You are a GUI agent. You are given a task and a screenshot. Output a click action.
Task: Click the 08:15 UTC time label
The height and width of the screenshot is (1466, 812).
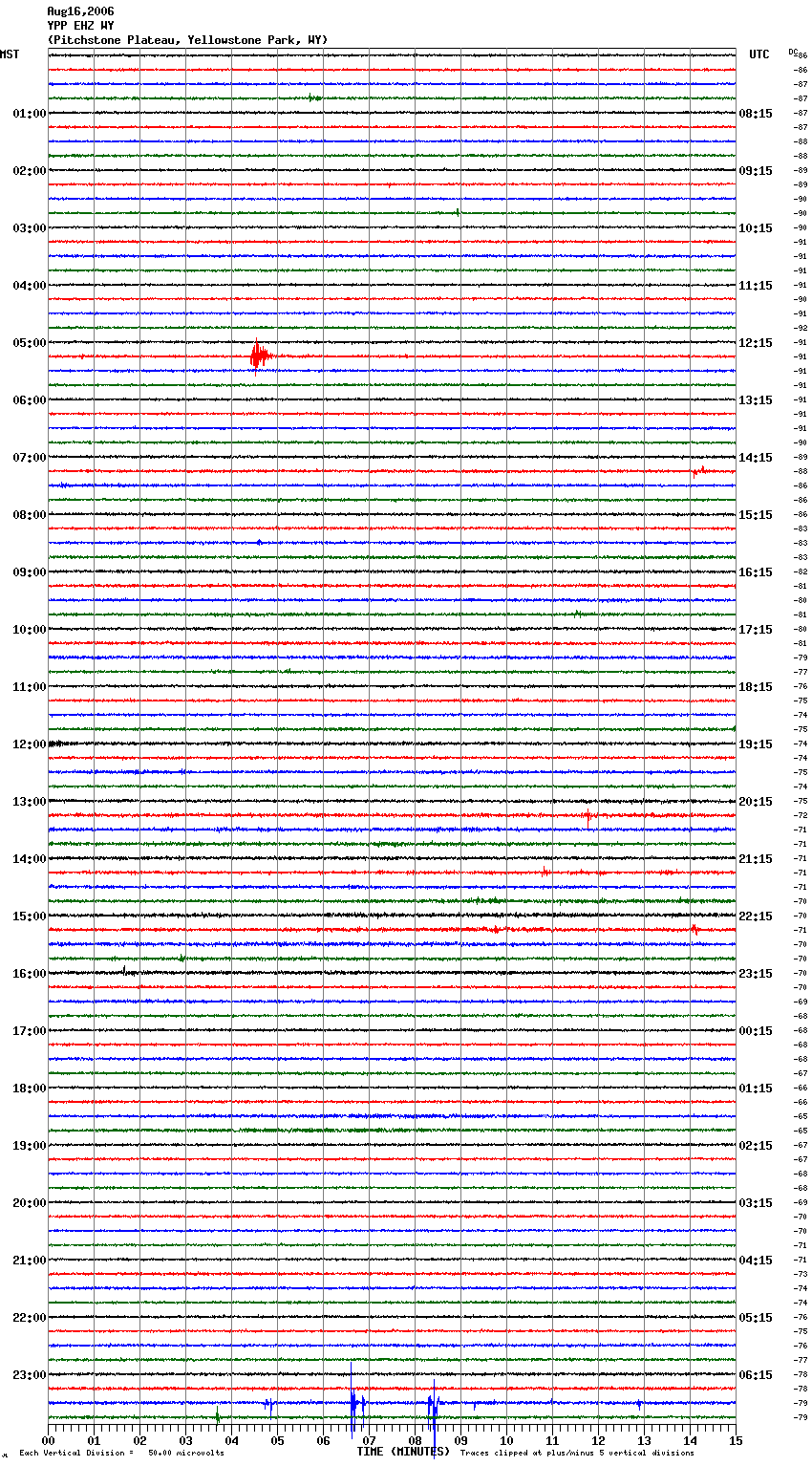coord(756,114)
